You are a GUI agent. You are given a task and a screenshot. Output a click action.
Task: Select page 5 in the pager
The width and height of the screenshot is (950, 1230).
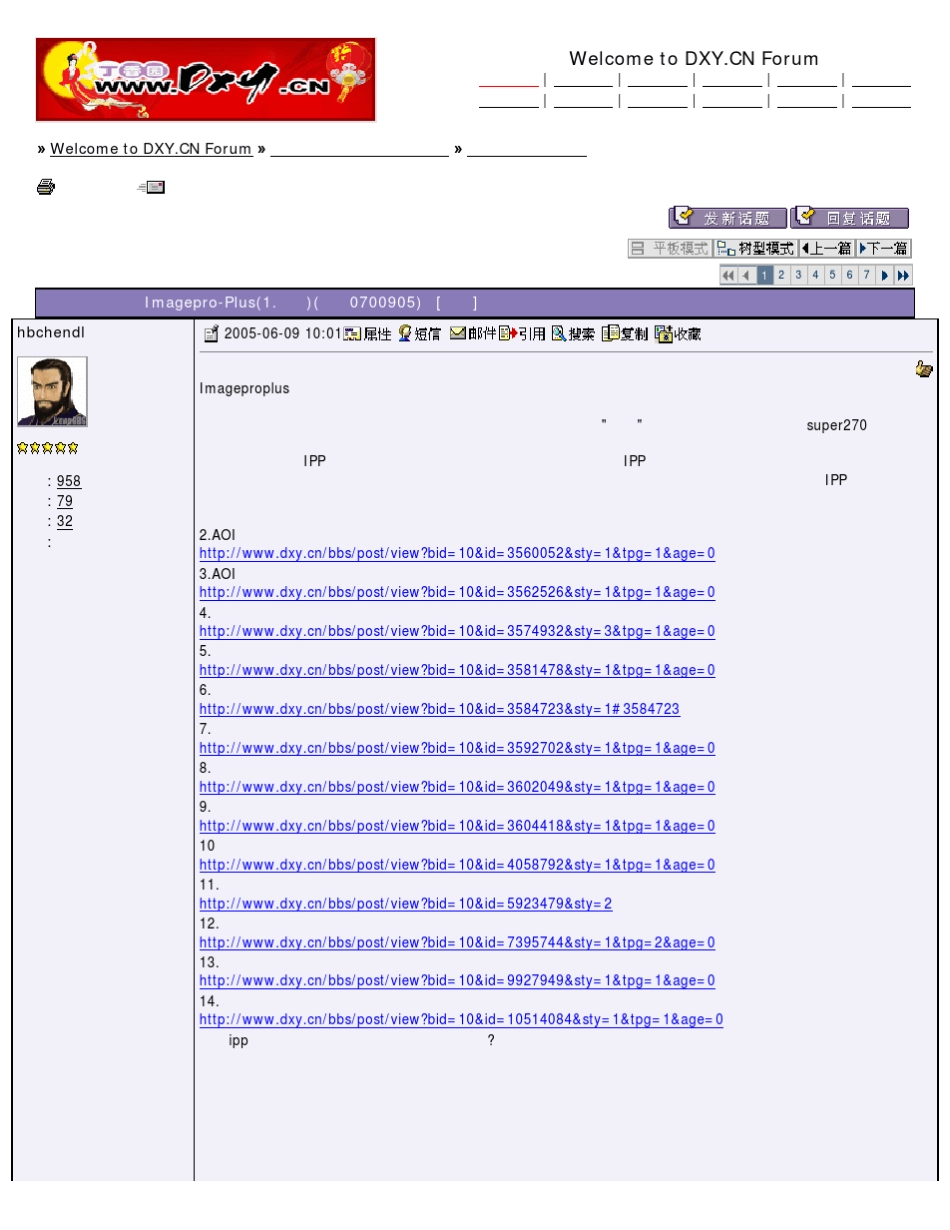(x=833, y=275)
